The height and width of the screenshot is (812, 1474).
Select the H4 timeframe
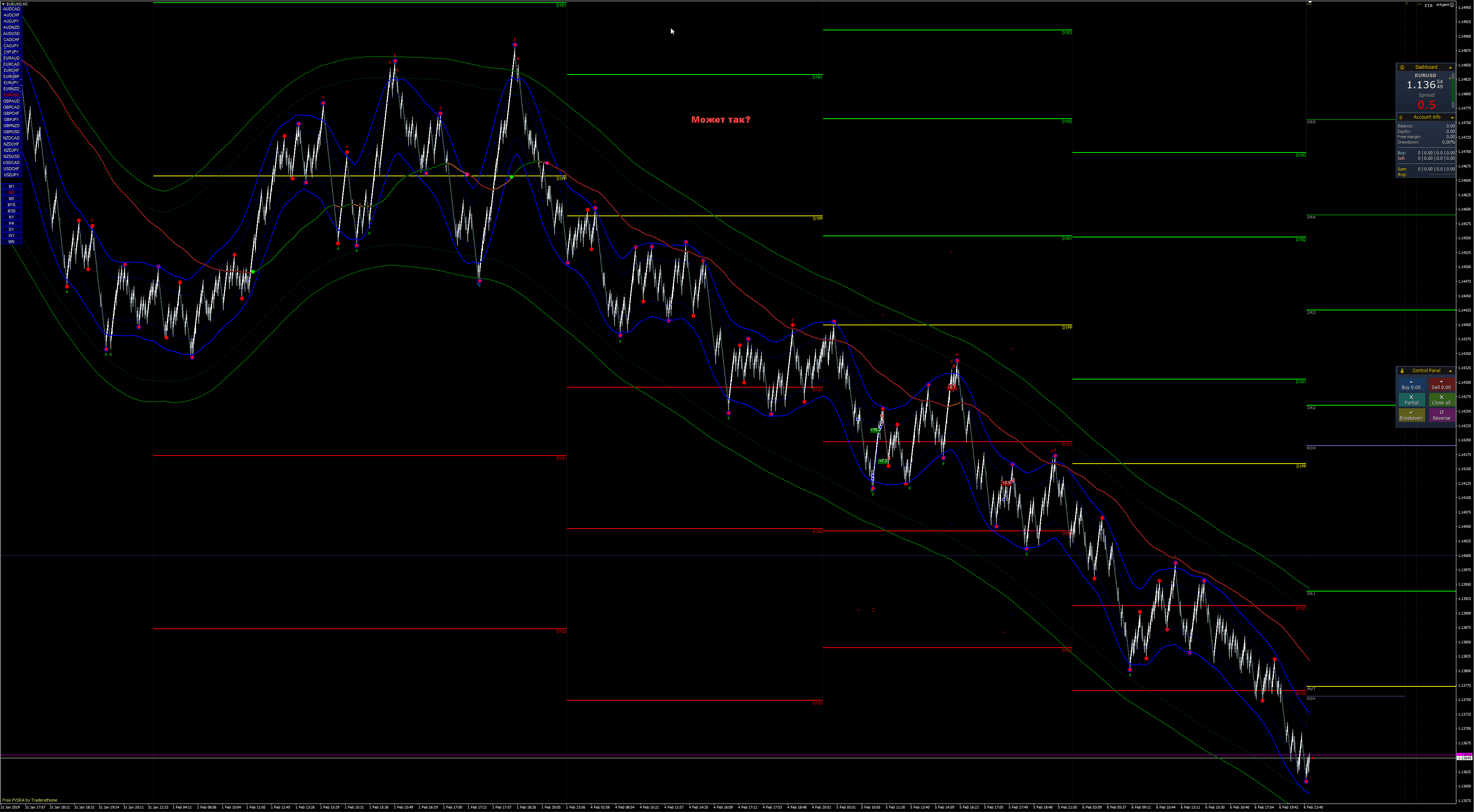click(x=12, y=224)
